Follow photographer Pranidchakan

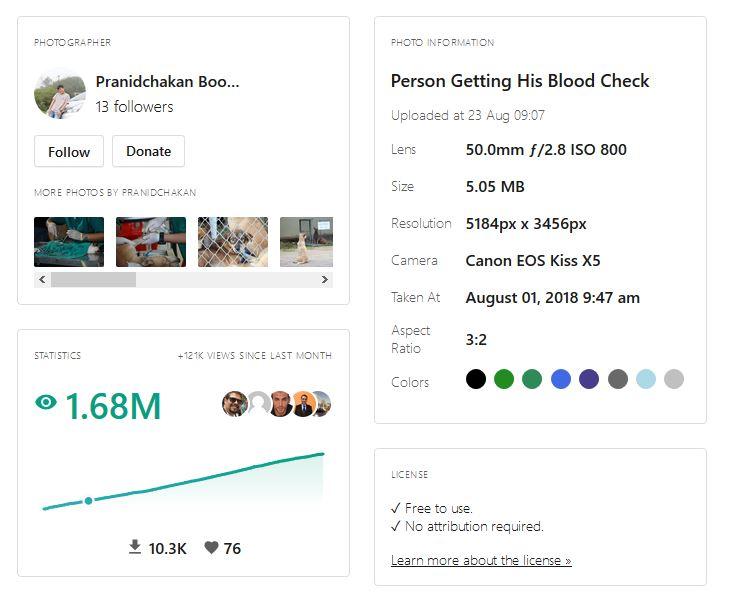pos(69,151)
